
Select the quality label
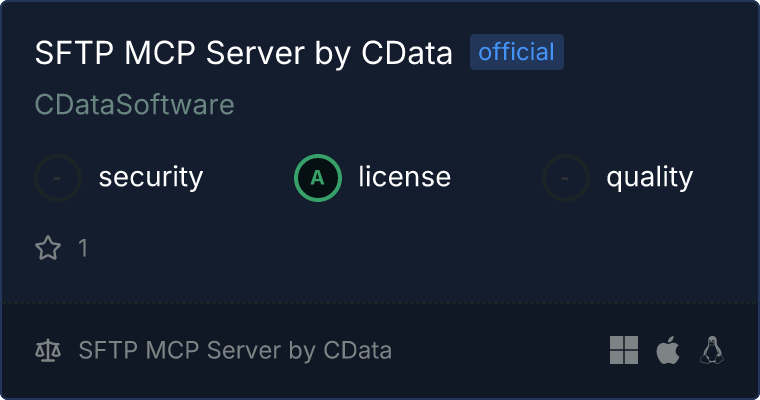pos(650,177)
